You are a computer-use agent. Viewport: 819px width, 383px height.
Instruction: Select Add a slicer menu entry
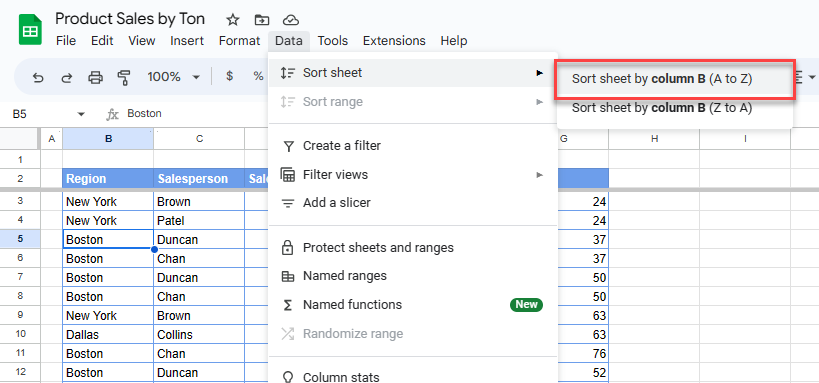click(x=413, y=203)
